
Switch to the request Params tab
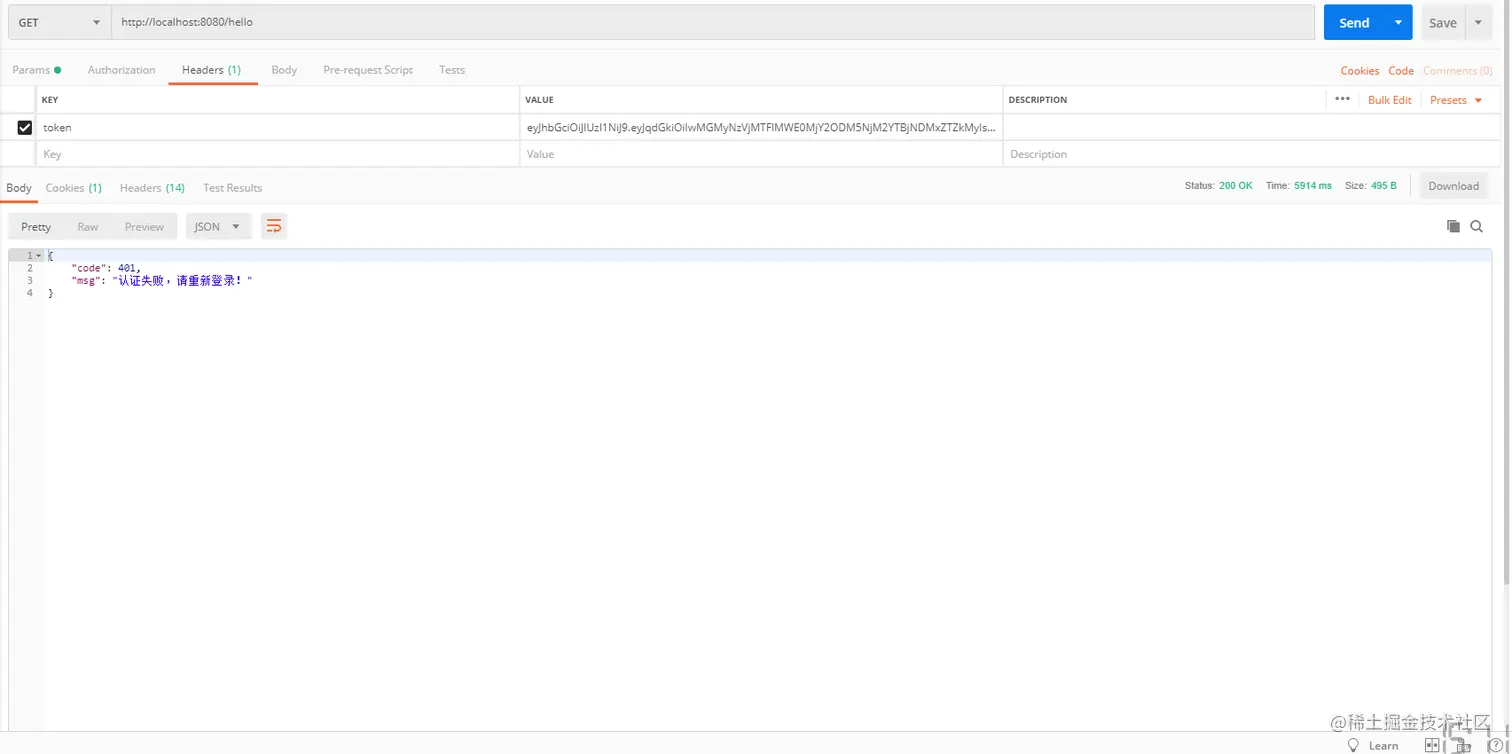point(36,70)
